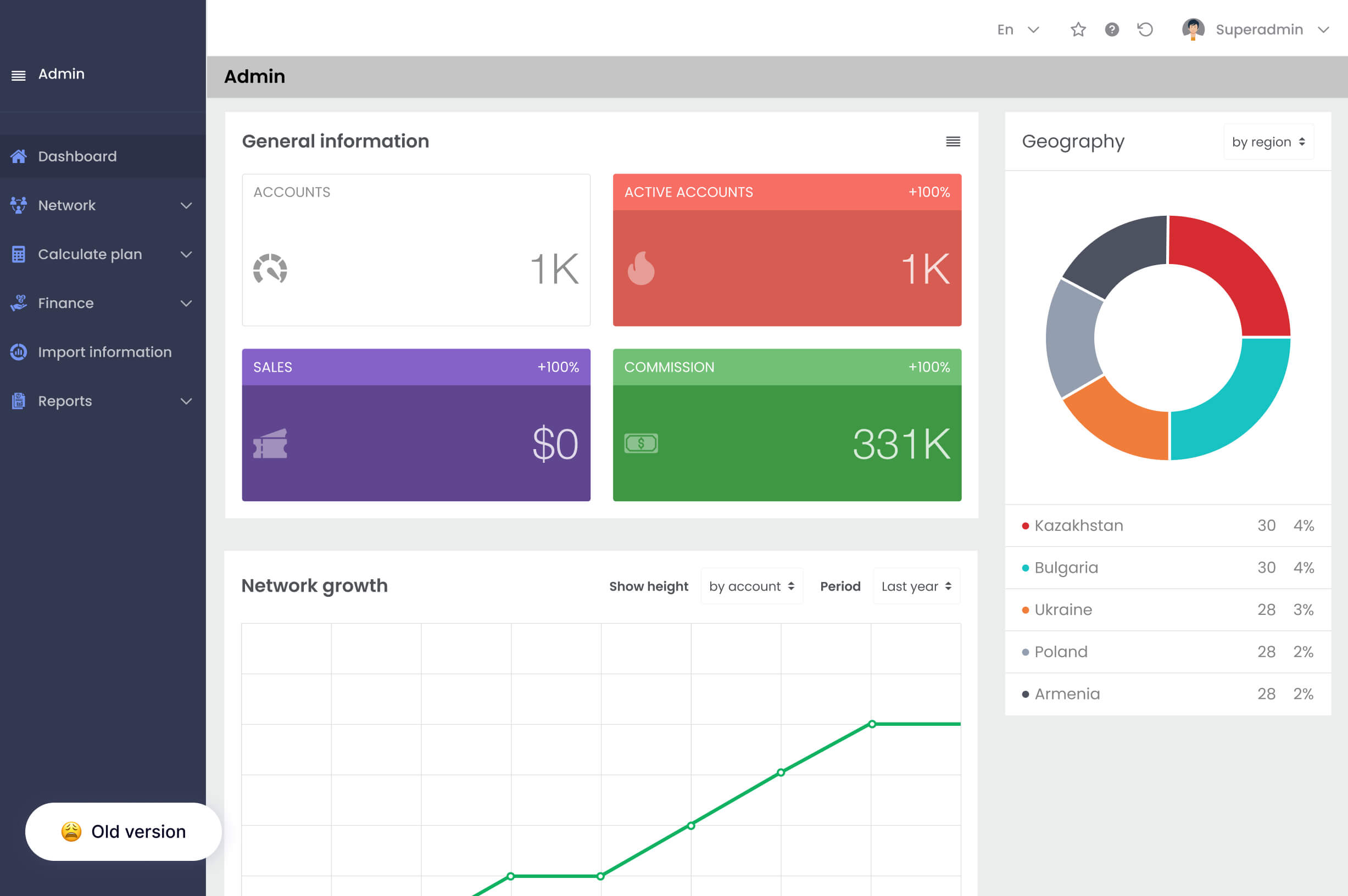Open the 'by account' Show height dropdown

tap(751, 586)
